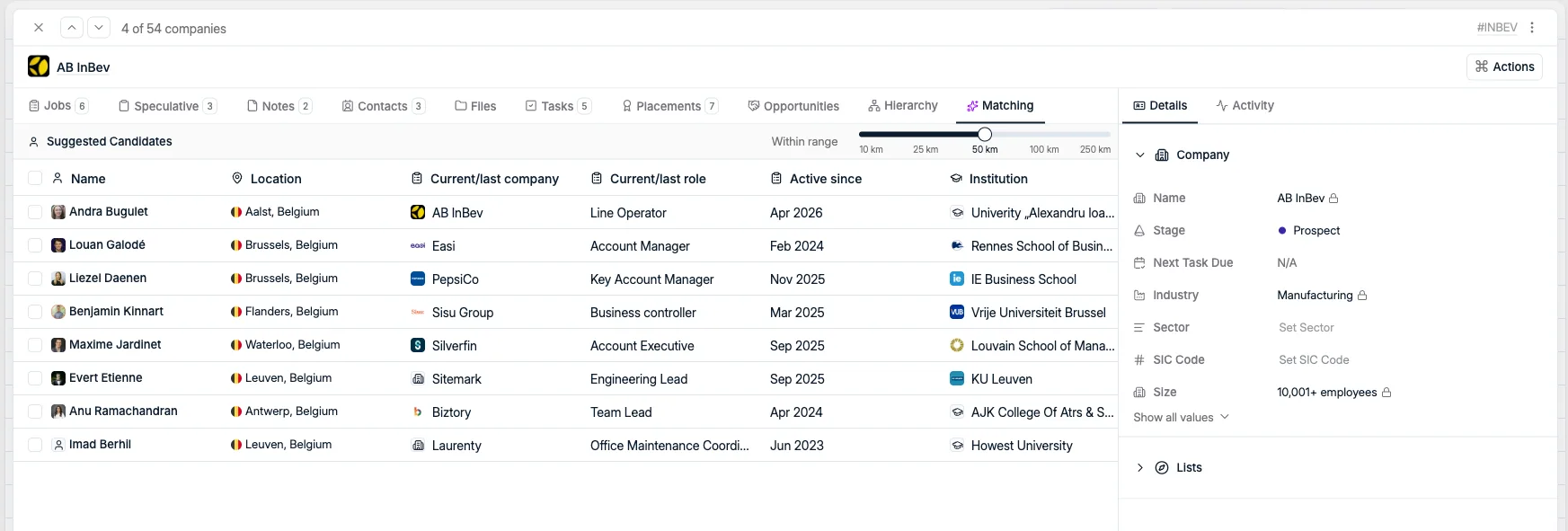Image resolution: width=1568 pixels, height=531 pixels.
Task: Click the Silverfin company logo
Action: (418, 345)
